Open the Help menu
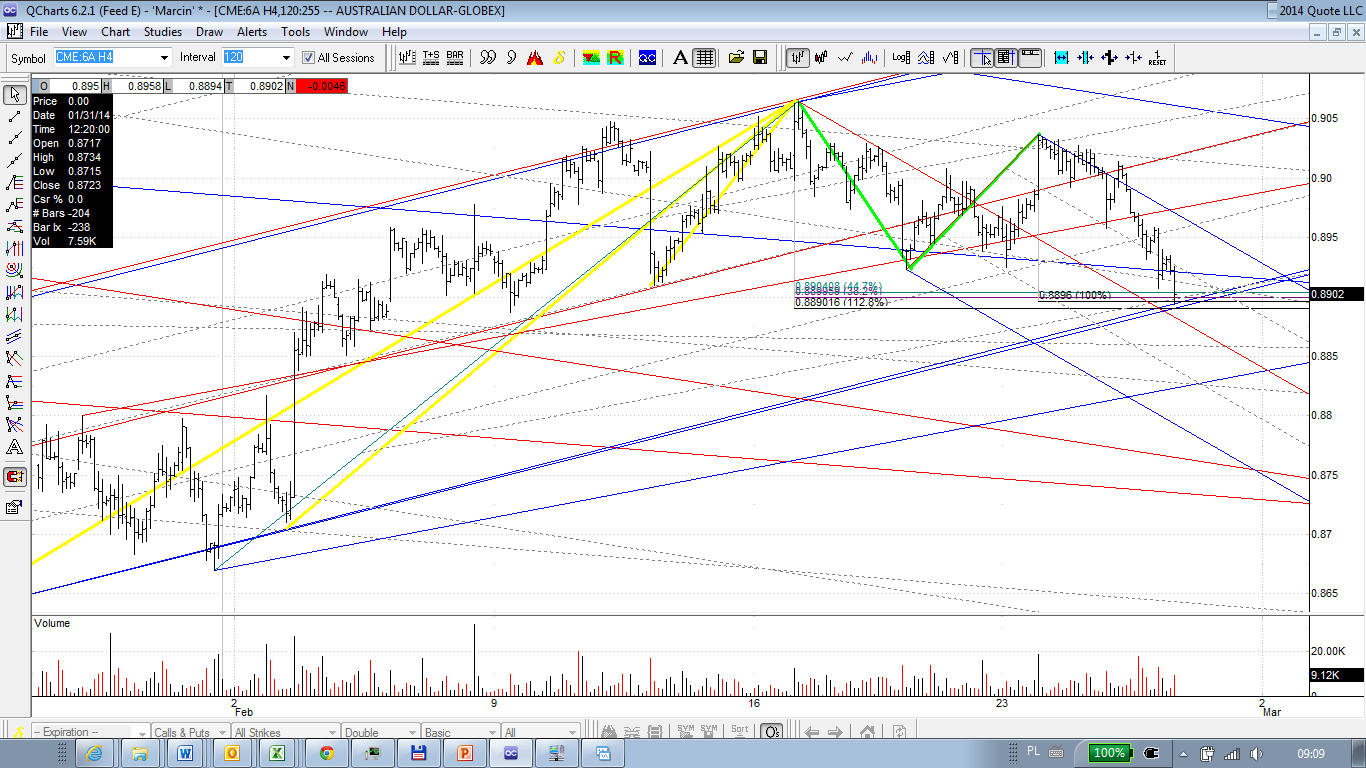 394,32
